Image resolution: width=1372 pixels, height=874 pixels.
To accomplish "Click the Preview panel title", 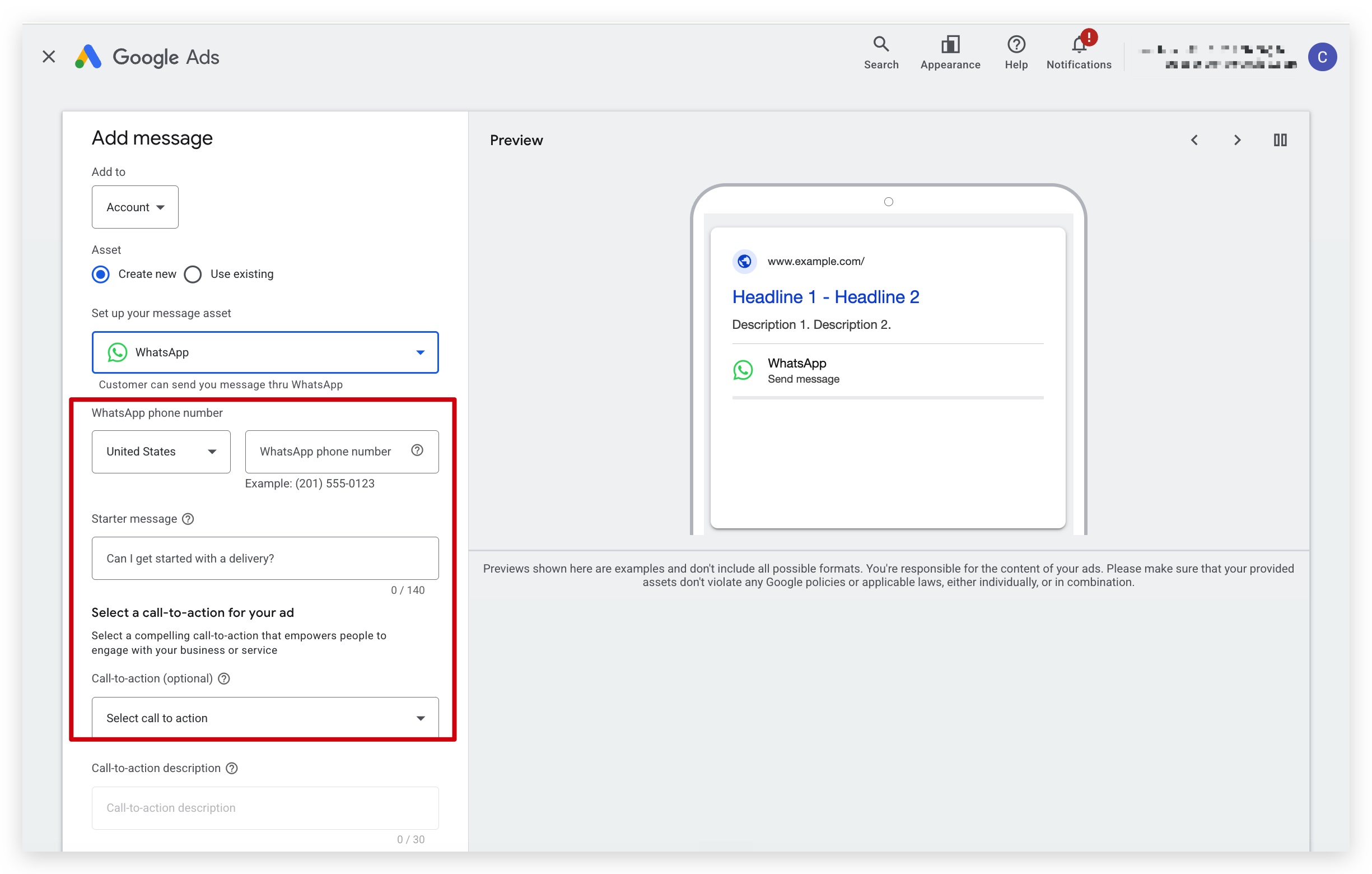I will 516,140.
